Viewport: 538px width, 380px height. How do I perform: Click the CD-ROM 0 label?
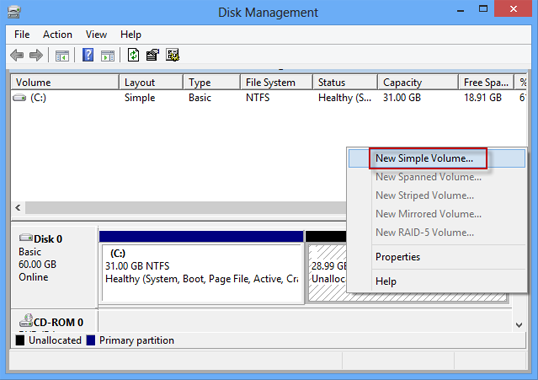point(58,322)
